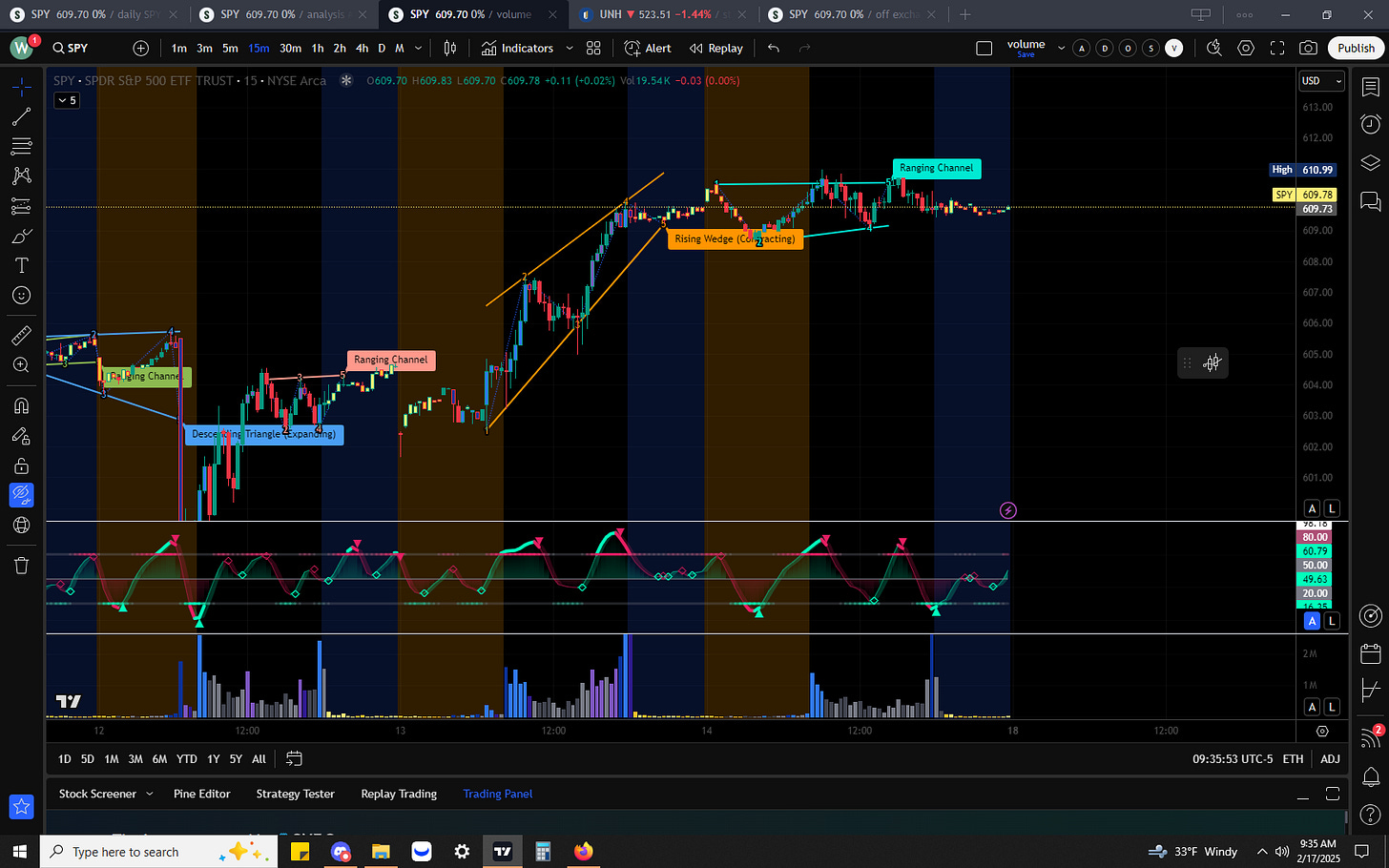Image resolution: width=1389 pixels, height=868 pixels.
Task: Select the crosshair cursor tool
Action: 21,87
